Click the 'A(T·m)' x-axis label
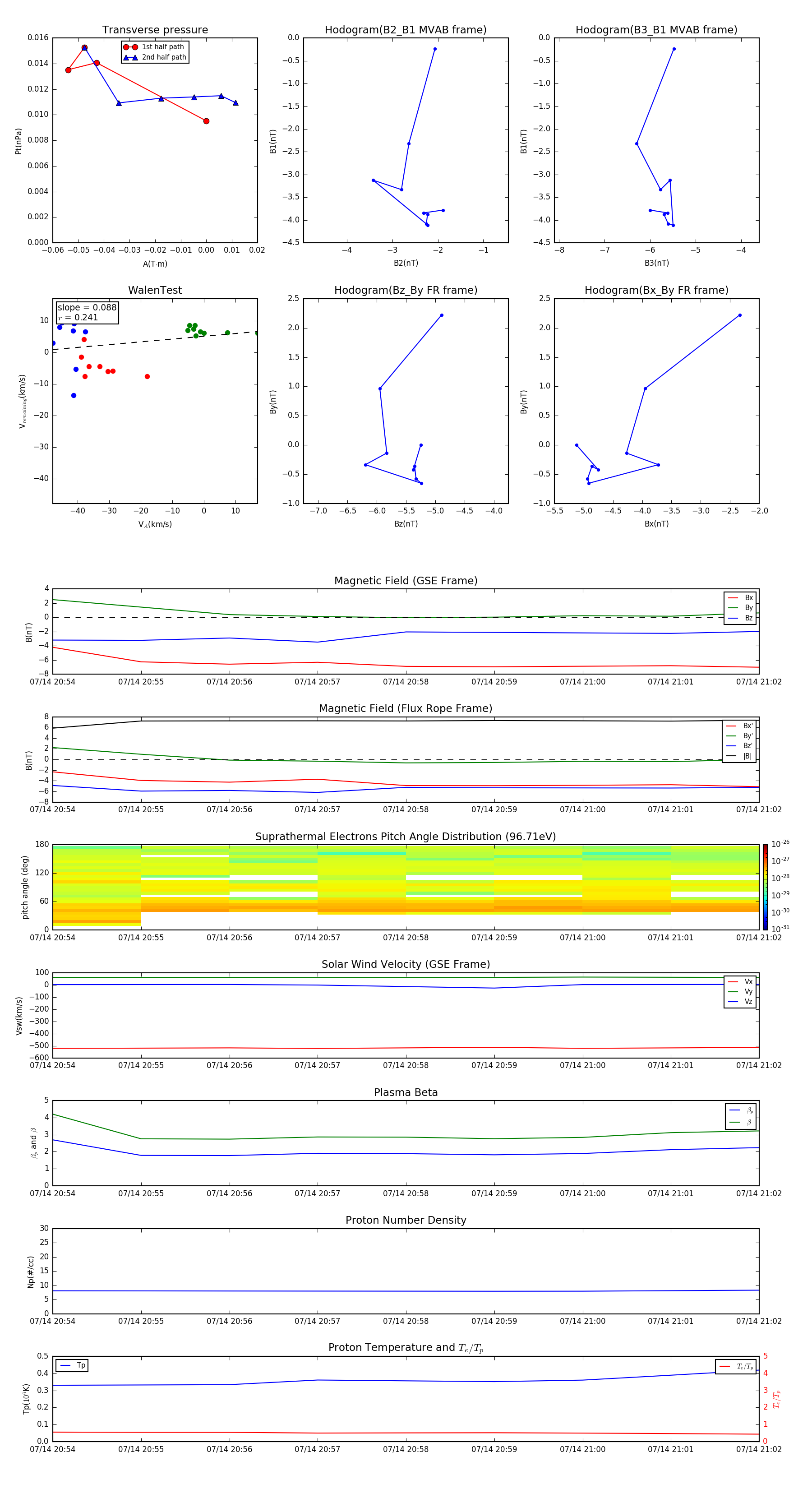 155,264
